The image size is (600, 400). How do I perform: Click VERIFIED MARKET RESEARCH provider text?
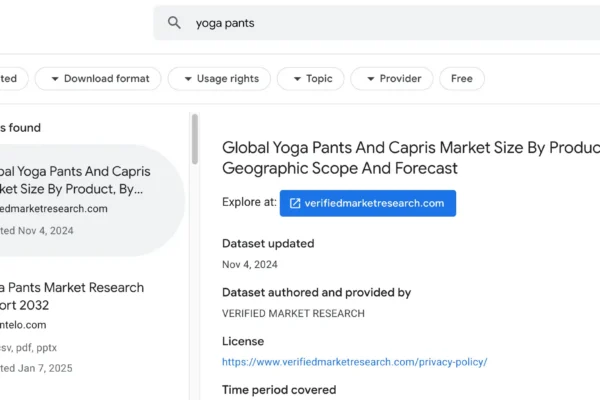point(293,313)
